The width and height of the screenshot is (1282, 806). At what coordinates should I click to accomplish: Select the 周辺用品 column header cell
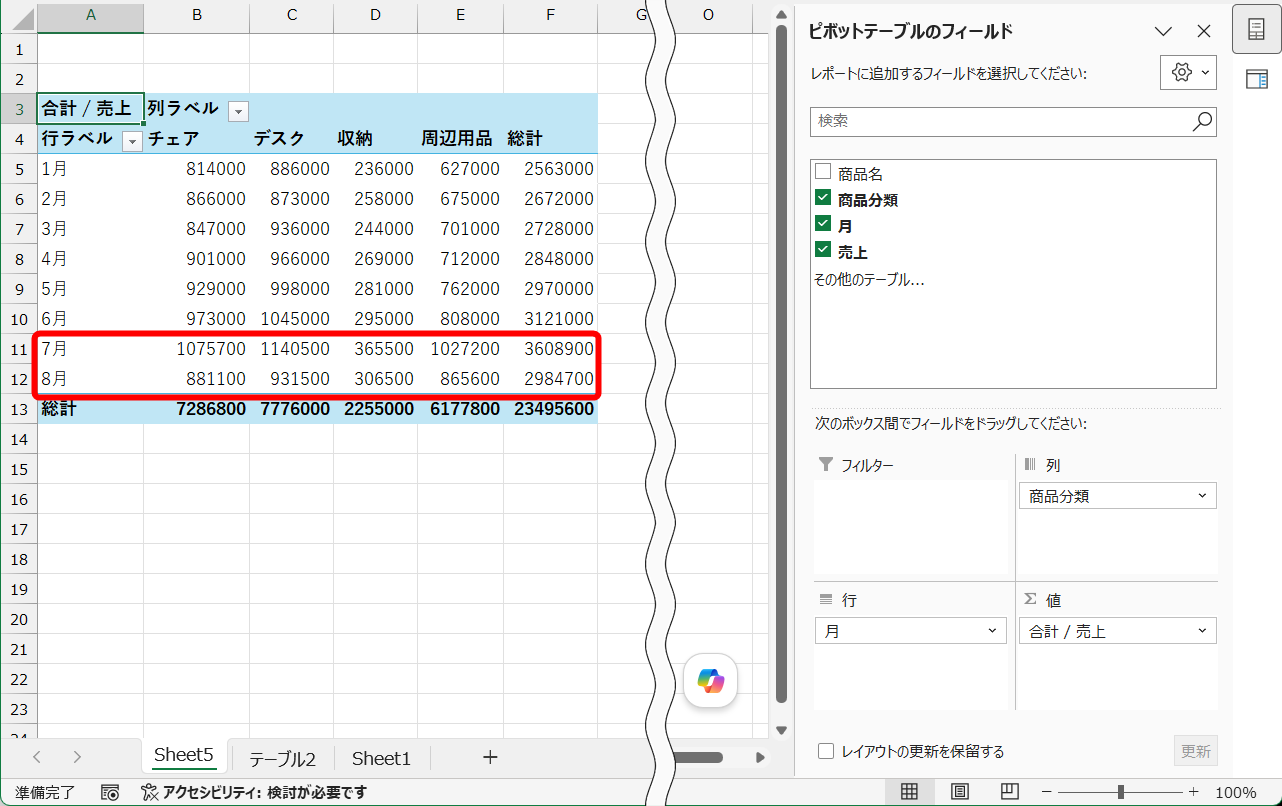coord(461,139)
